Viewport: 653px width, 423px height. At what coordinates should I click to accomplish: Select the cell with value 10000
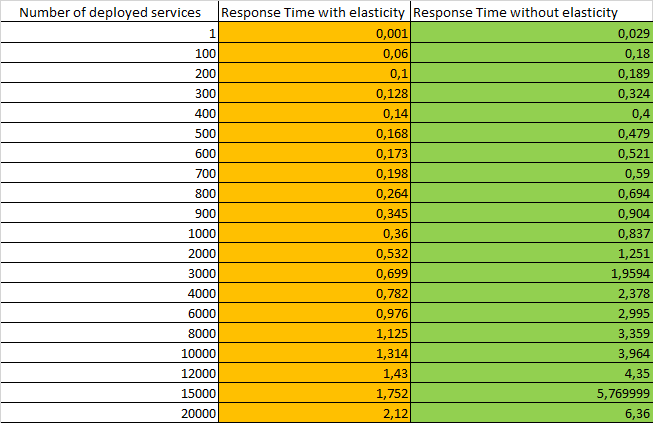coord(110,352)
